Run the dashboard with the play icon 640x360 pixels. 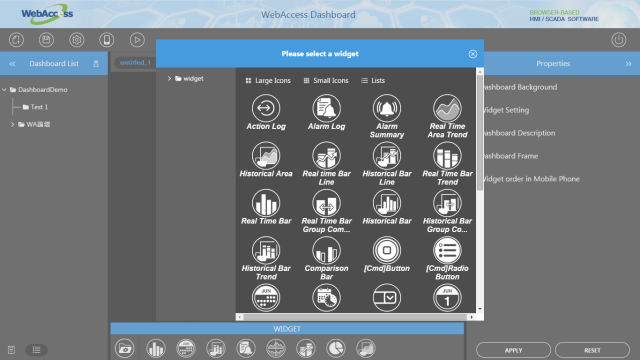137,40
